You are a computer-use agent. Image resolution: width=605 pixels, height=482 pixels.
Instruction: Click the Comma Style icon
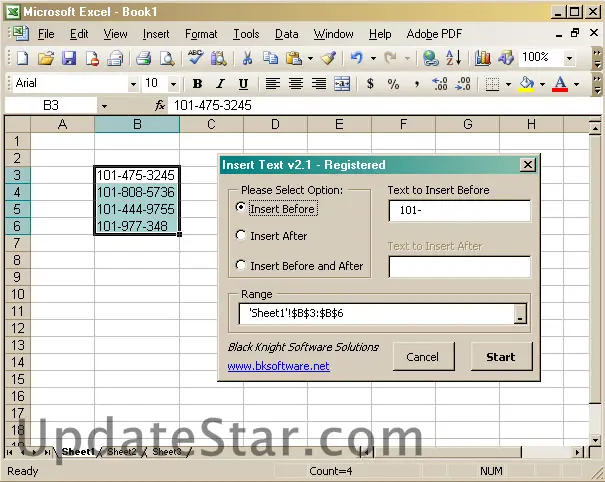tap(416, 83)
